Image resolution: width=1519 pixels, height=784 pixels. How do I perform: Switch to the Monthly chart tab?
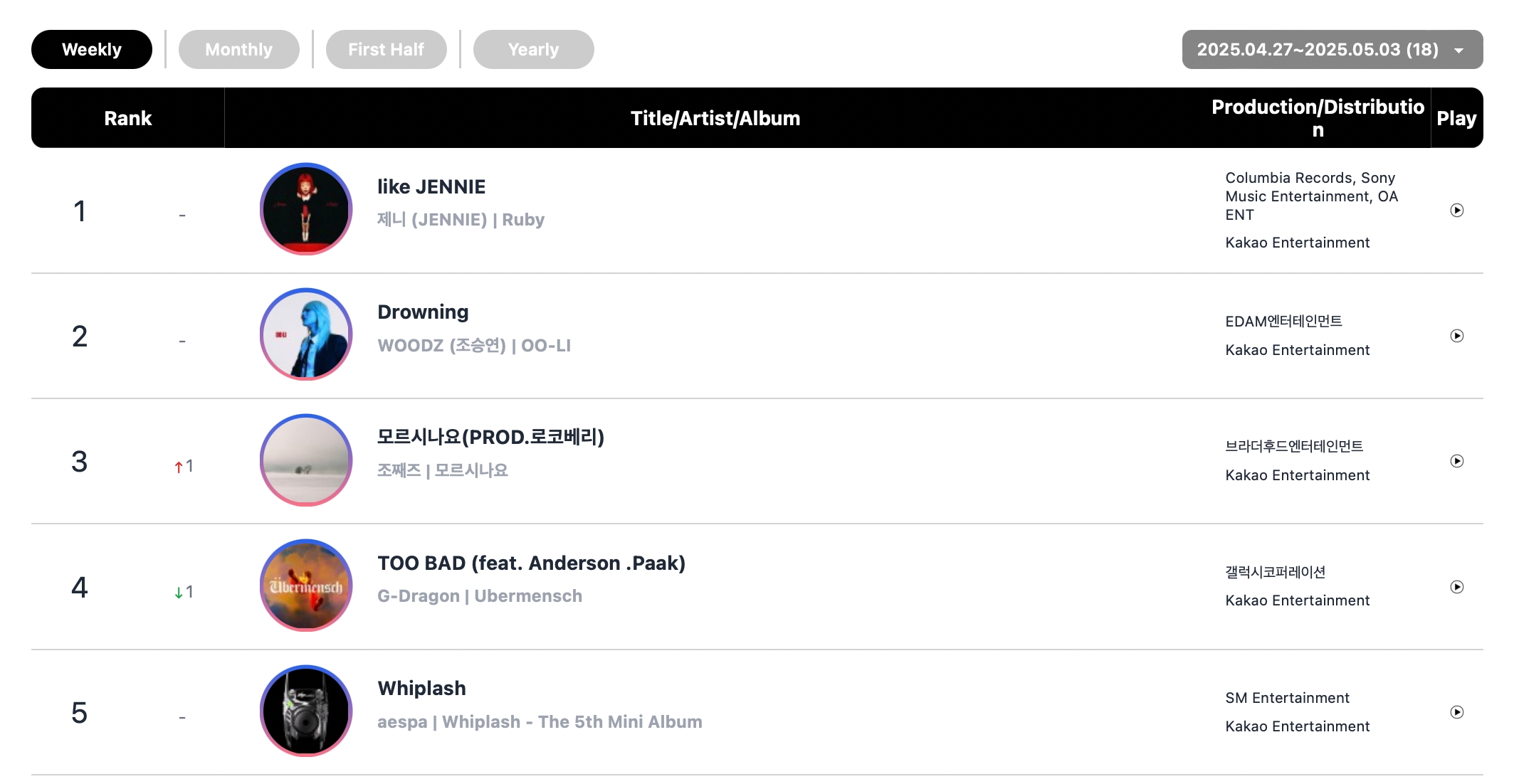[x=238, y=49]
